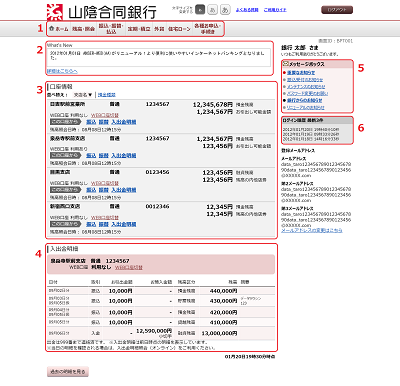
Task: Open the 外貨 menu item
Action: coord(159,29)
